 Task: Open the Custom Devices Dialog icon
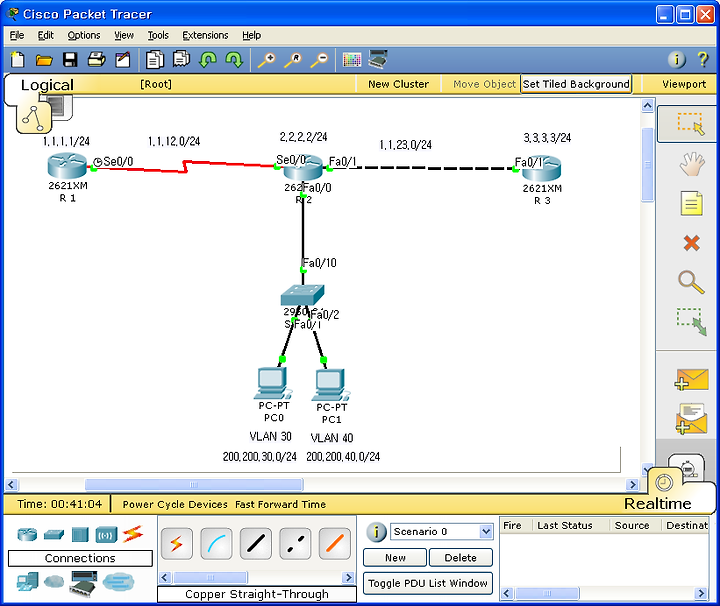tap(378, 59)
